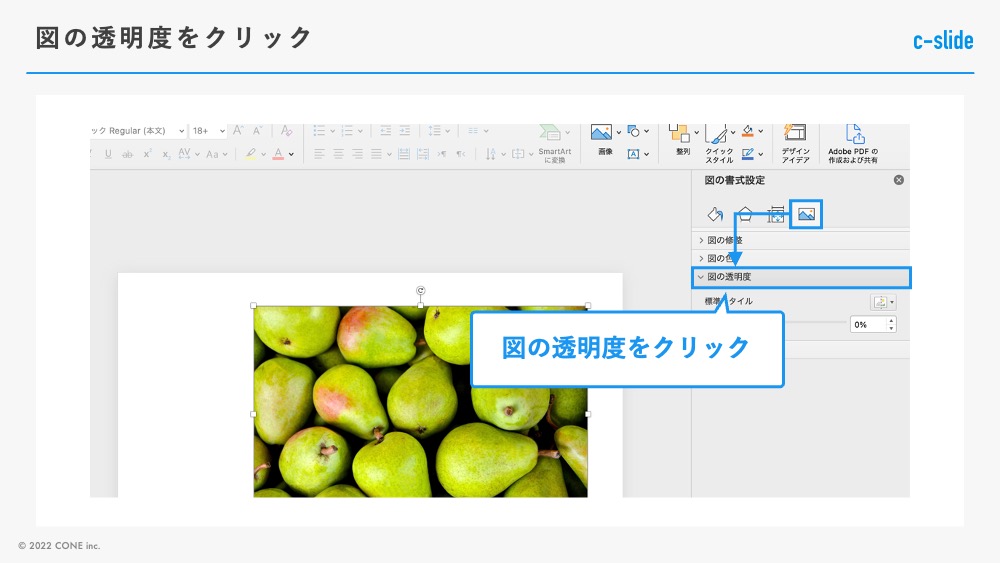Screen dimensions: 1000x563
Task: Collapse 図の透明度 section
Action: click(x=801, y=277)
